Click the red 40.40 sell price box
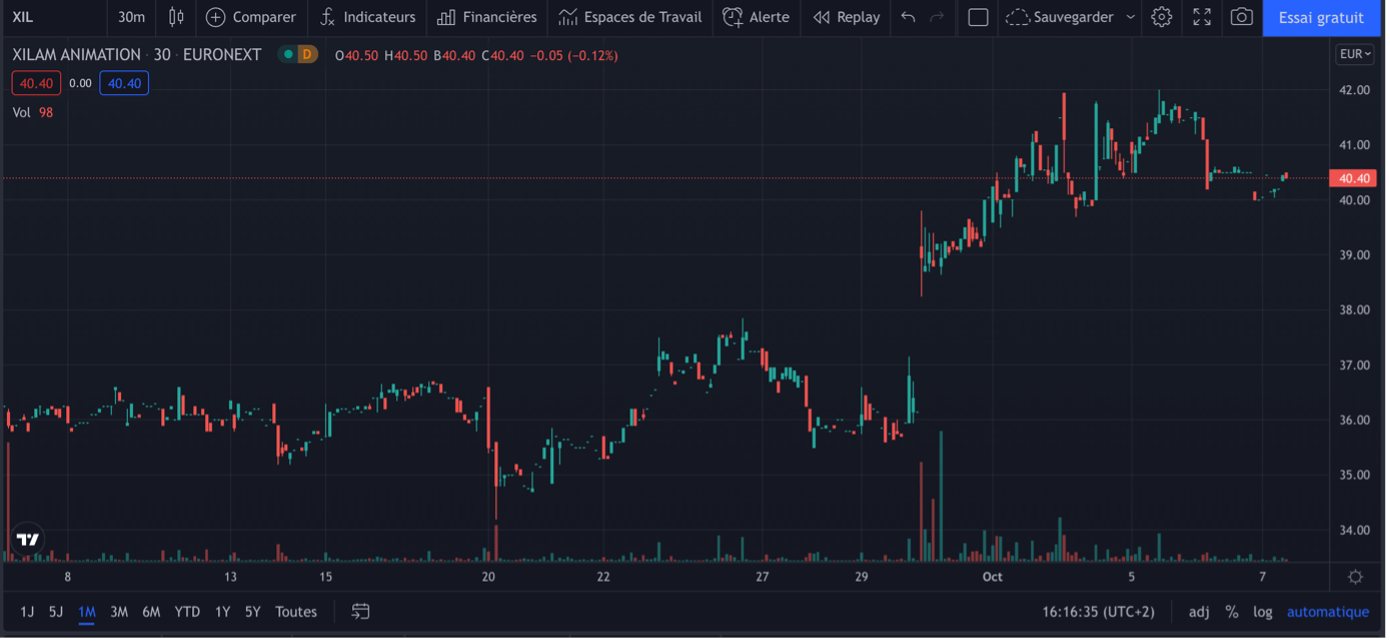 (36, 83)
